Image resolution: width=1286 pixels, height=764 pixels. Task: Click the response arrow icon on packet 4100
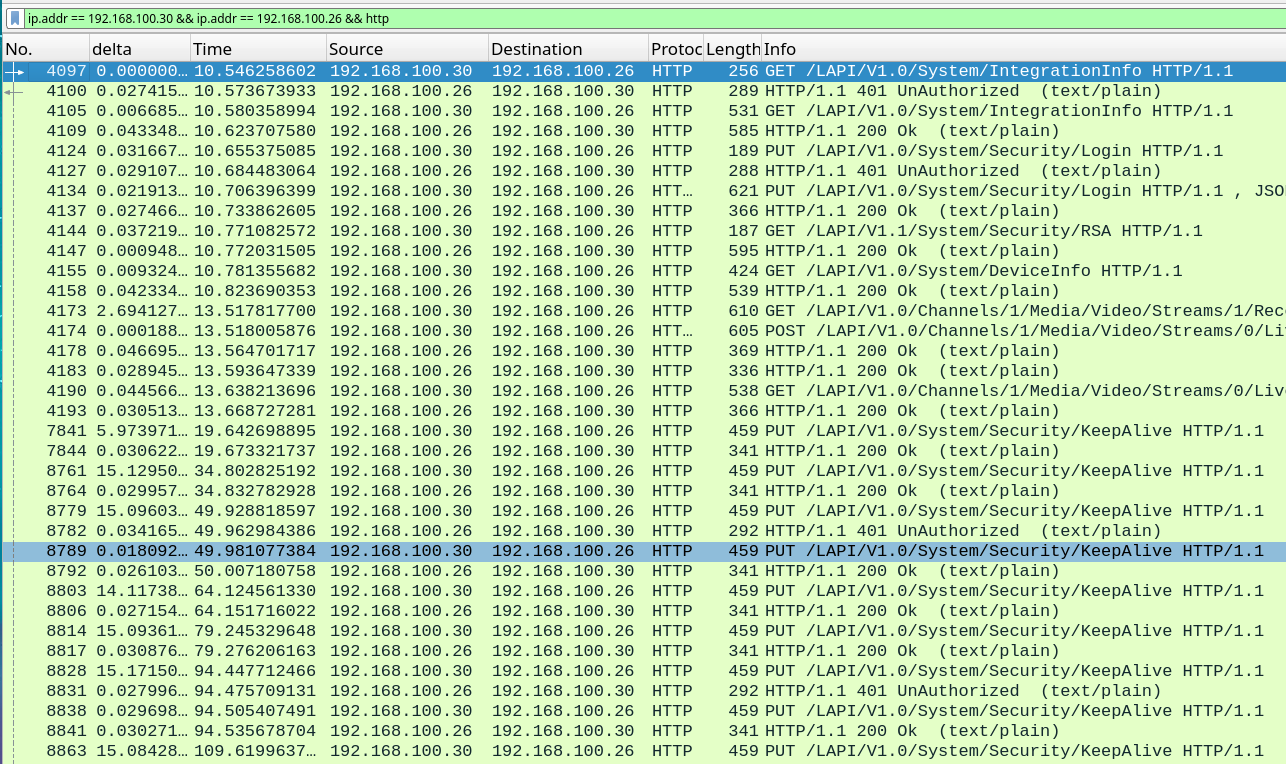tap(13, 92)
